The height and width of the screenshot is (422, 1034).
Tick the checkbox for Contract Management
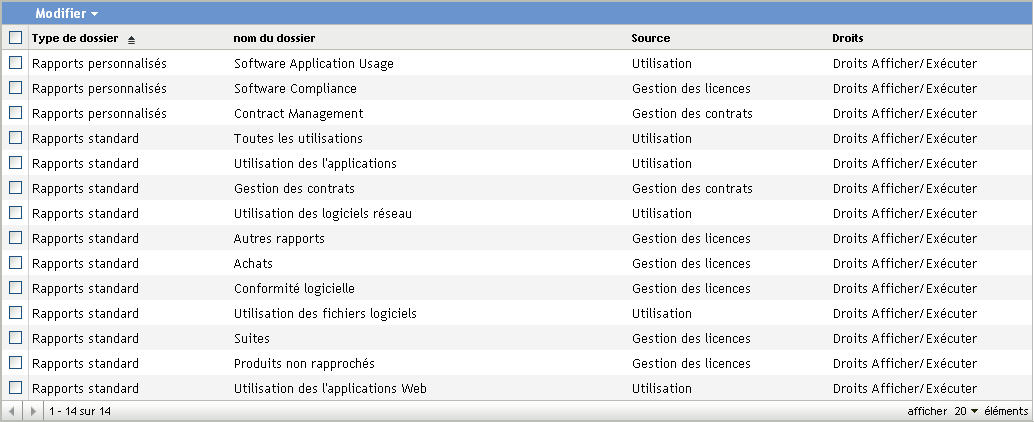pyautogui.click(x=15, y=113)
